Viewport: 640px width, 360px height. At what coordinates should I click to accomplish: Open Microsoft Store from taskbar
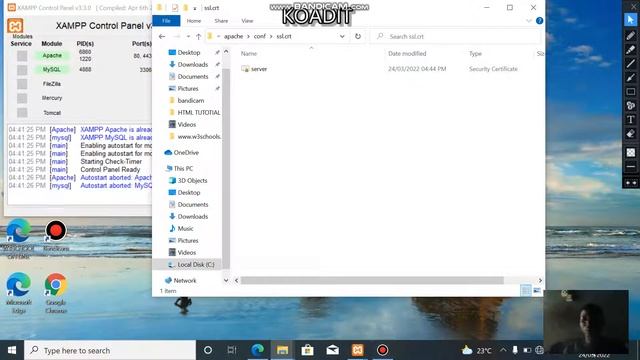coord(307,350)
